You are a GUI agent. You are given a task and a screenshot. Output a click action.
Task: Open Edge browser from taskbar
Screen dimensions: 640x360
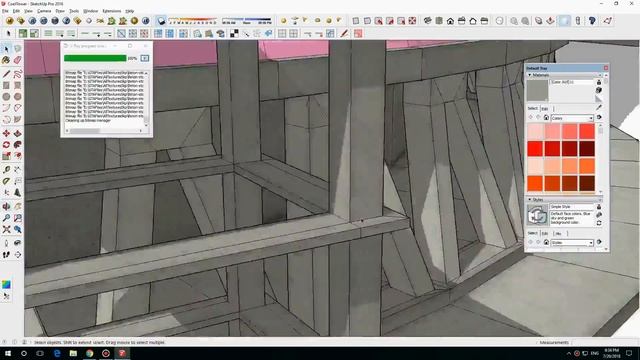(x=57, y=353)
